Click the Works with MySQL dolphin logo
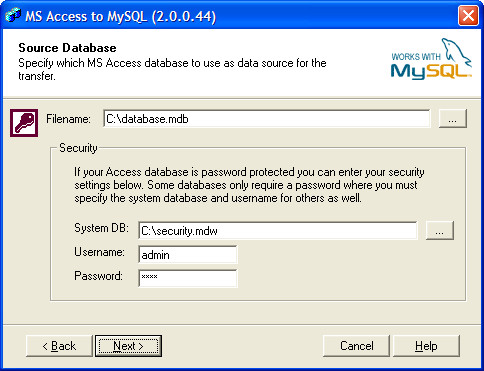The image size is (484, 371). point(431,59)
